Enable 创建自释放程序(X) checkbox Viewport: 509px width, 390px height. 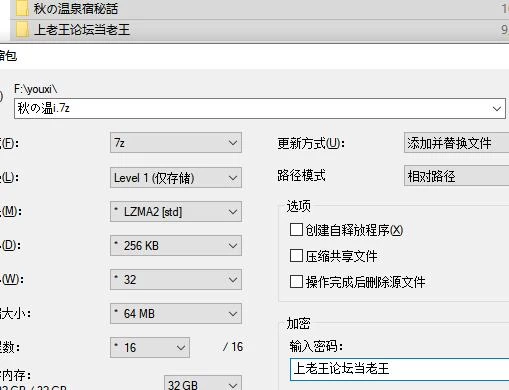point(296,230)
